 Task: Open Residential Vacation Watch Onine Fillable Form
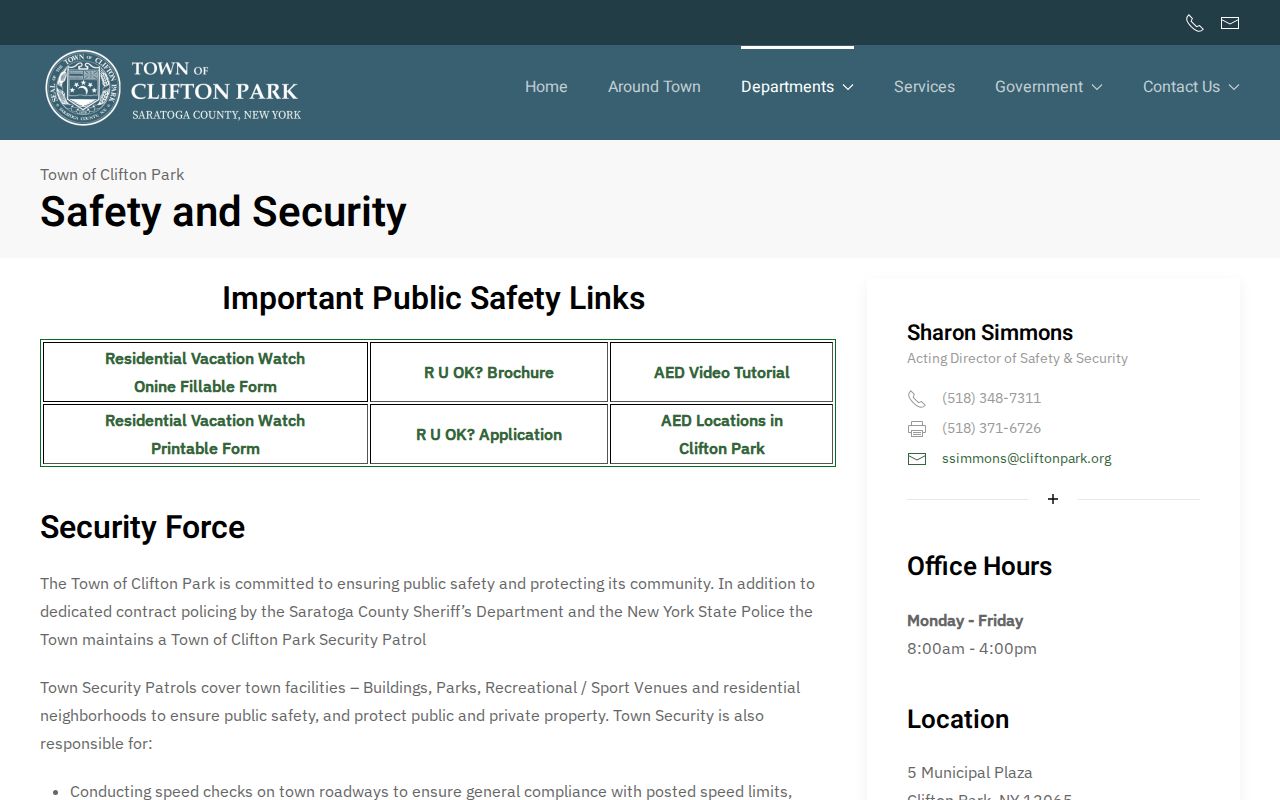point(205,372)
